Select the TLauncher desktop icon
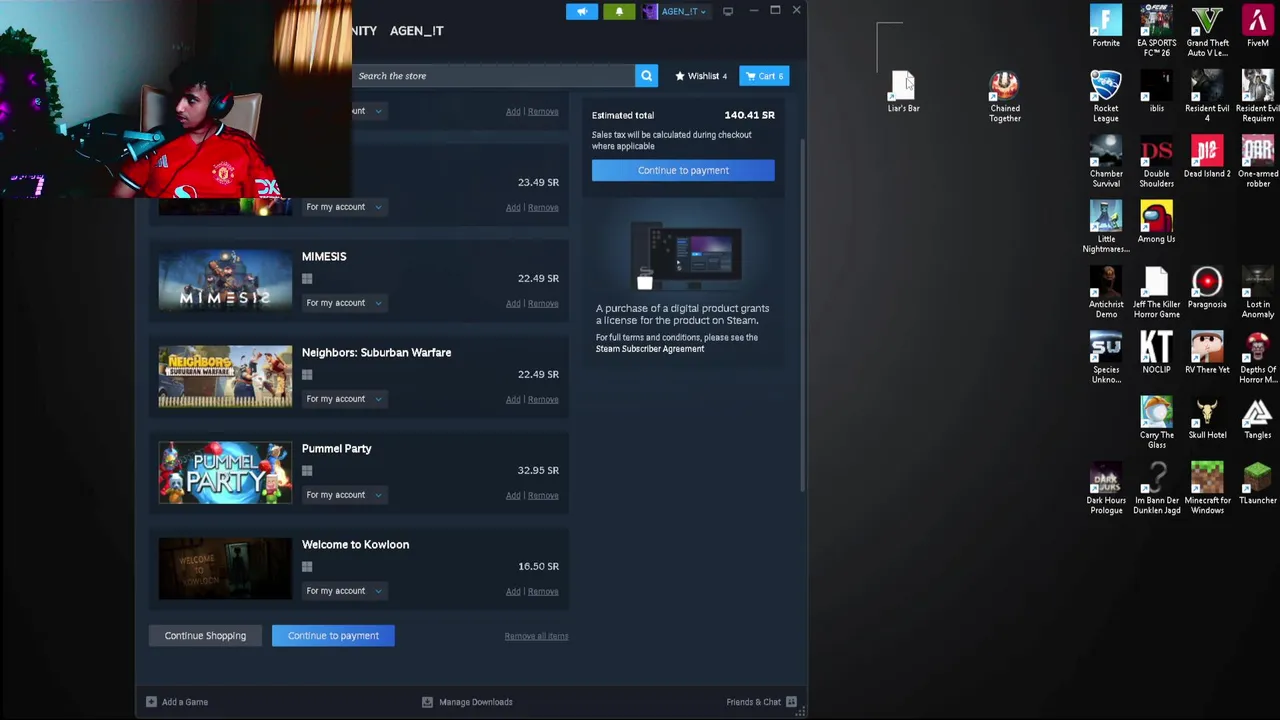The height and width of the screenshot is (720, 1280). [1258, 483]
